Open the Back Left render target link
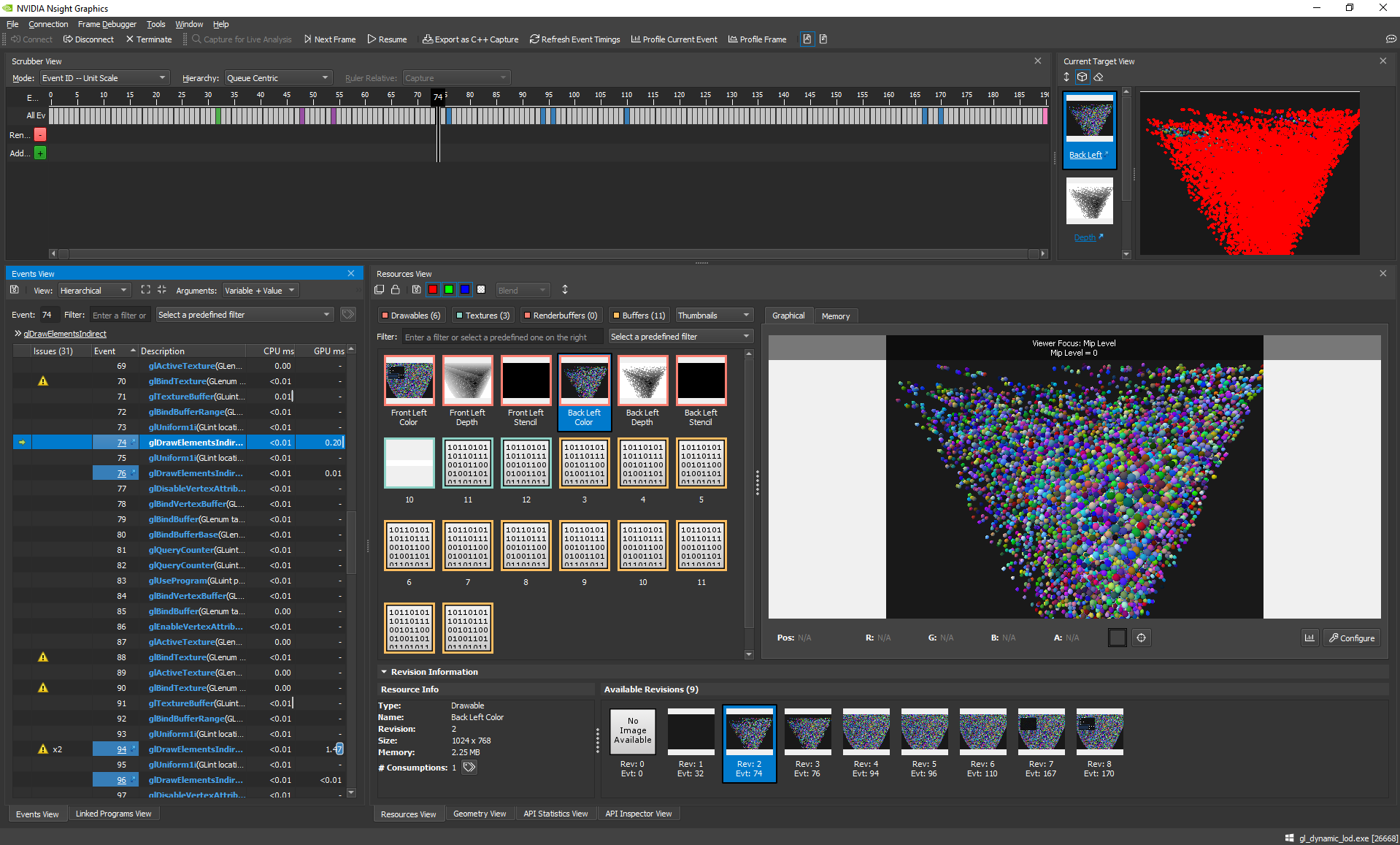 1086,155
